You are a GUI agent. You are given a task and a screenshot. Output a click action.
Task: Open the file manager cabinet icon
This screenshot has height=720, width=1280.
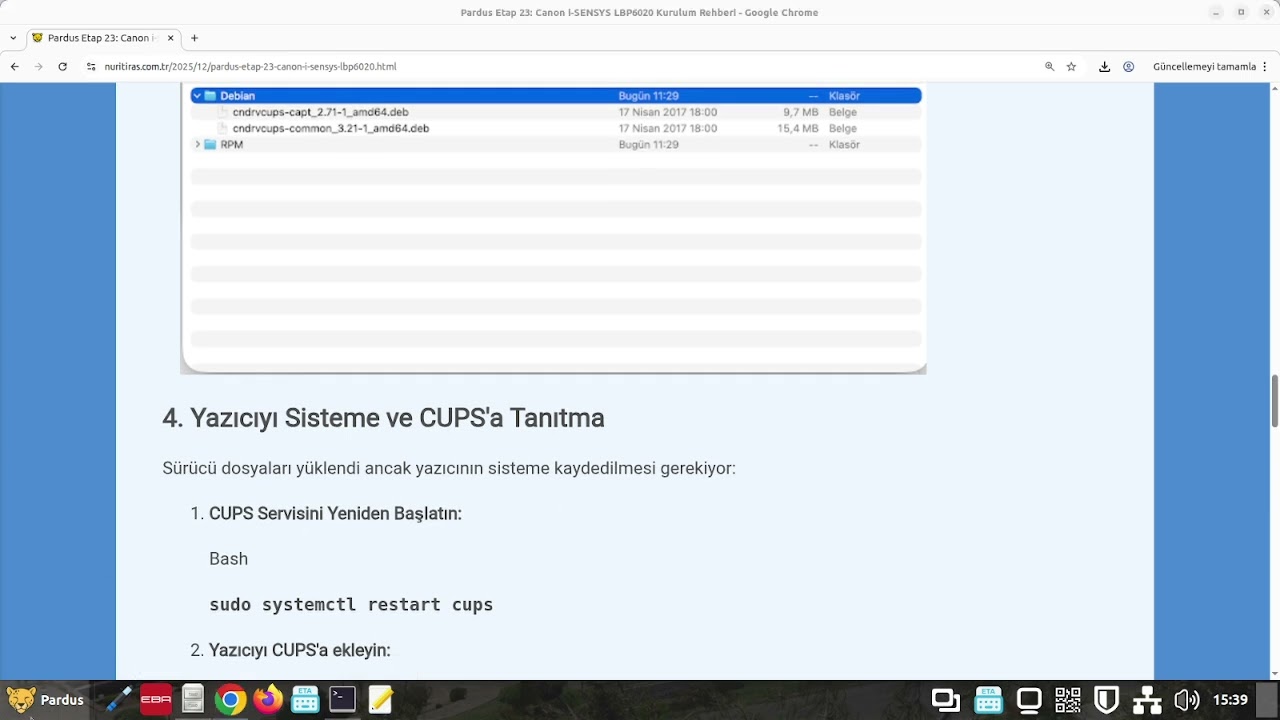(x=193, y=700)
